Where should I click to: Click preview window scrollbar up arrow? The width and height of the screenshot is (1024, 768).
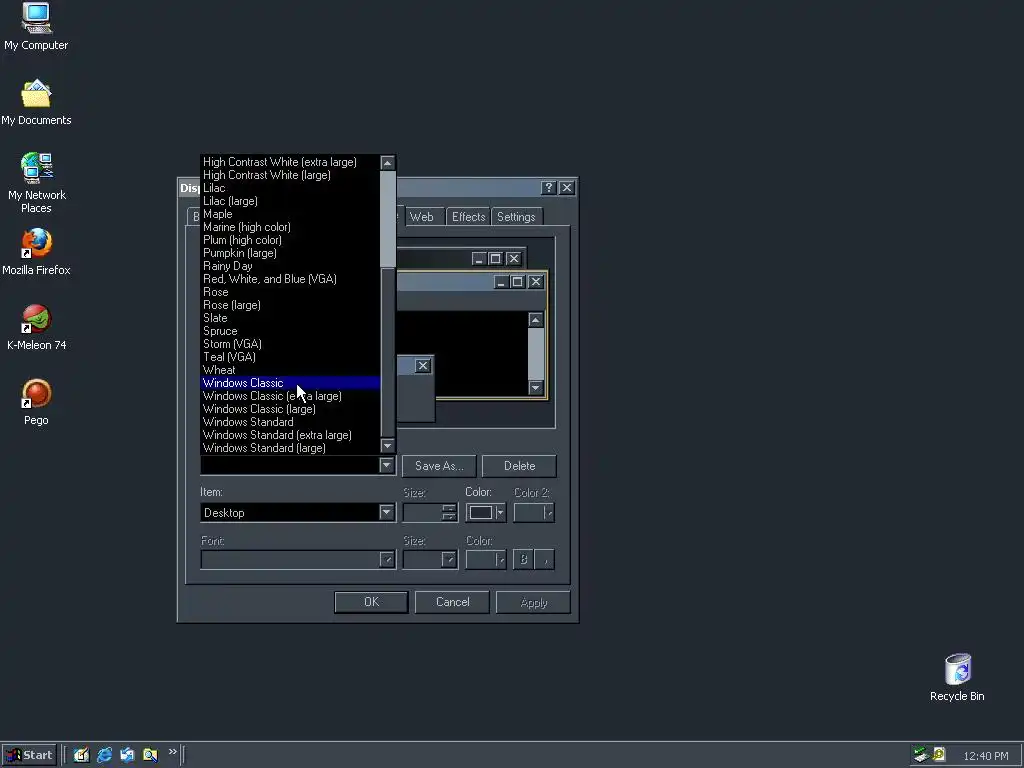click(x=536, y=319)
